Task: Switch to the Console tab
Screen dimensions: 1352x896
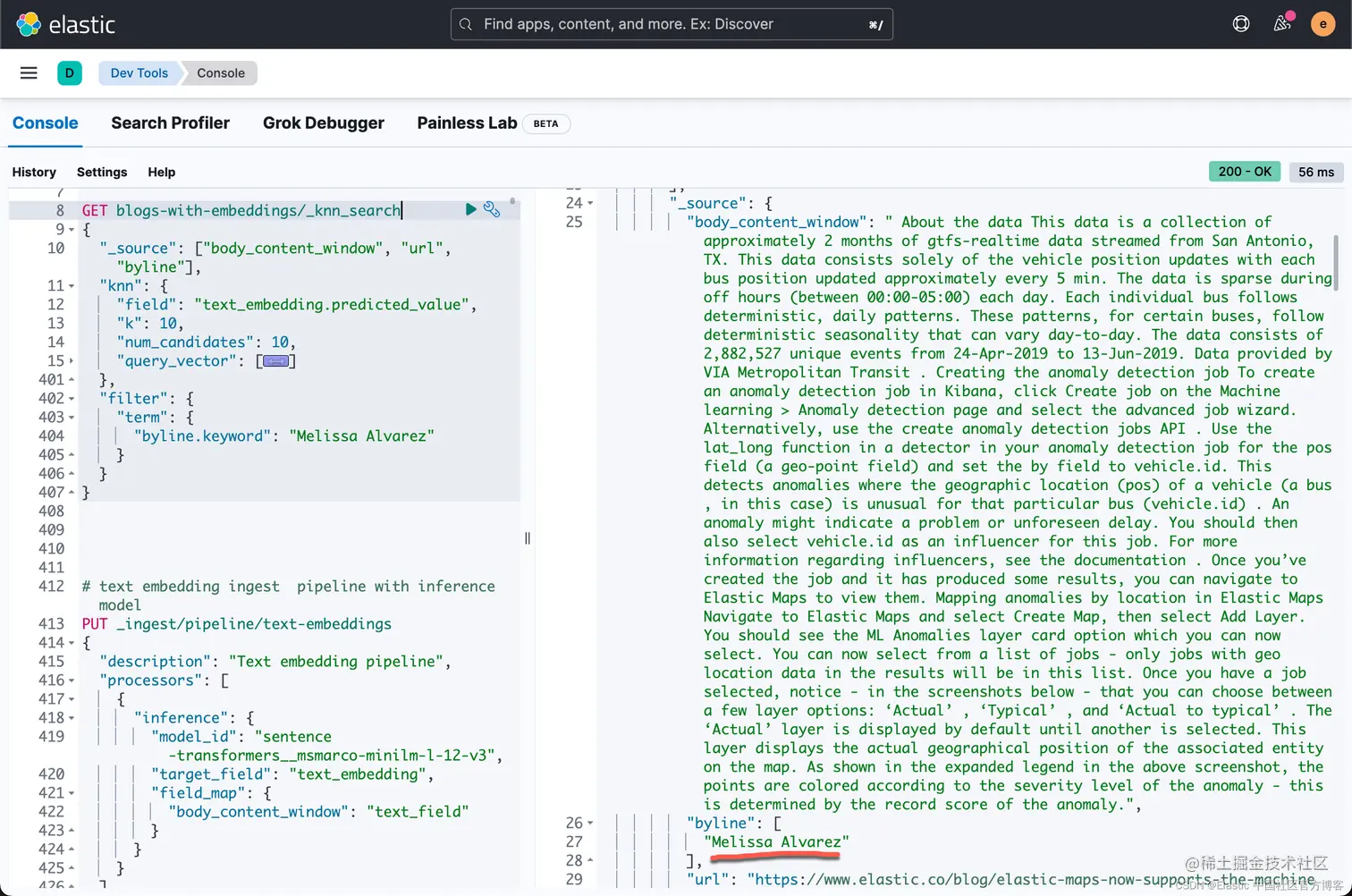Action: (x=46, y=123)
